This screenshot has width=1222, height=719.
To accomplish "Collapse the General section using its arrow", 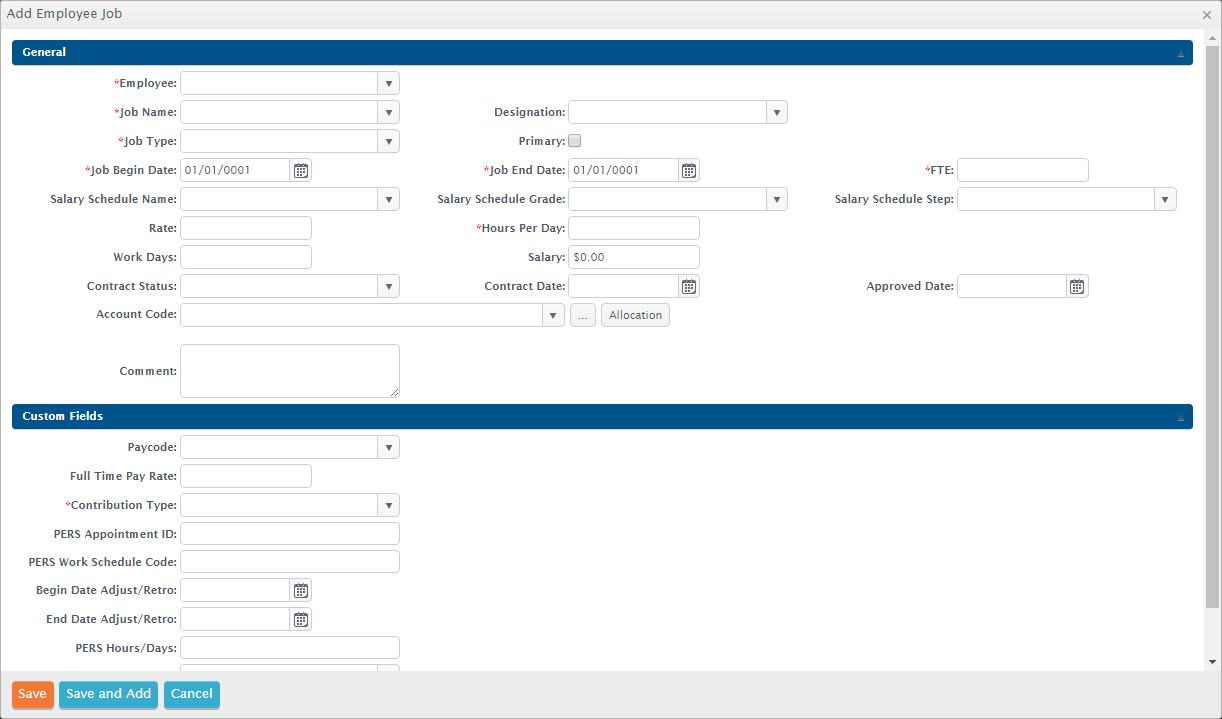I will 1180,53.
